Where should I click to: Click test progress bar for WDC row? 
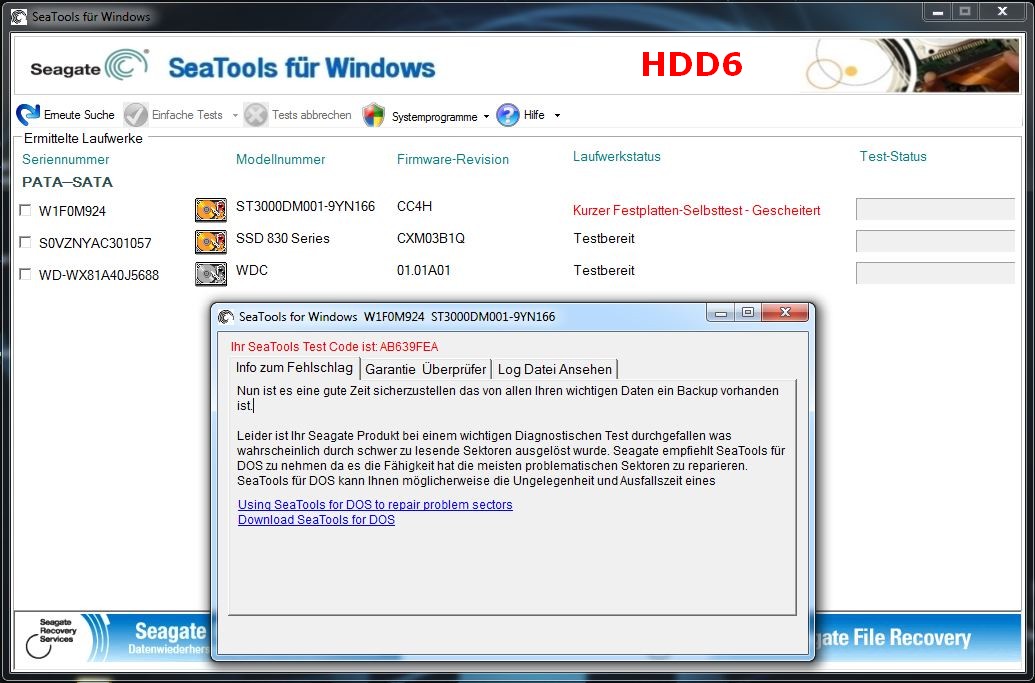pos(935,273)
